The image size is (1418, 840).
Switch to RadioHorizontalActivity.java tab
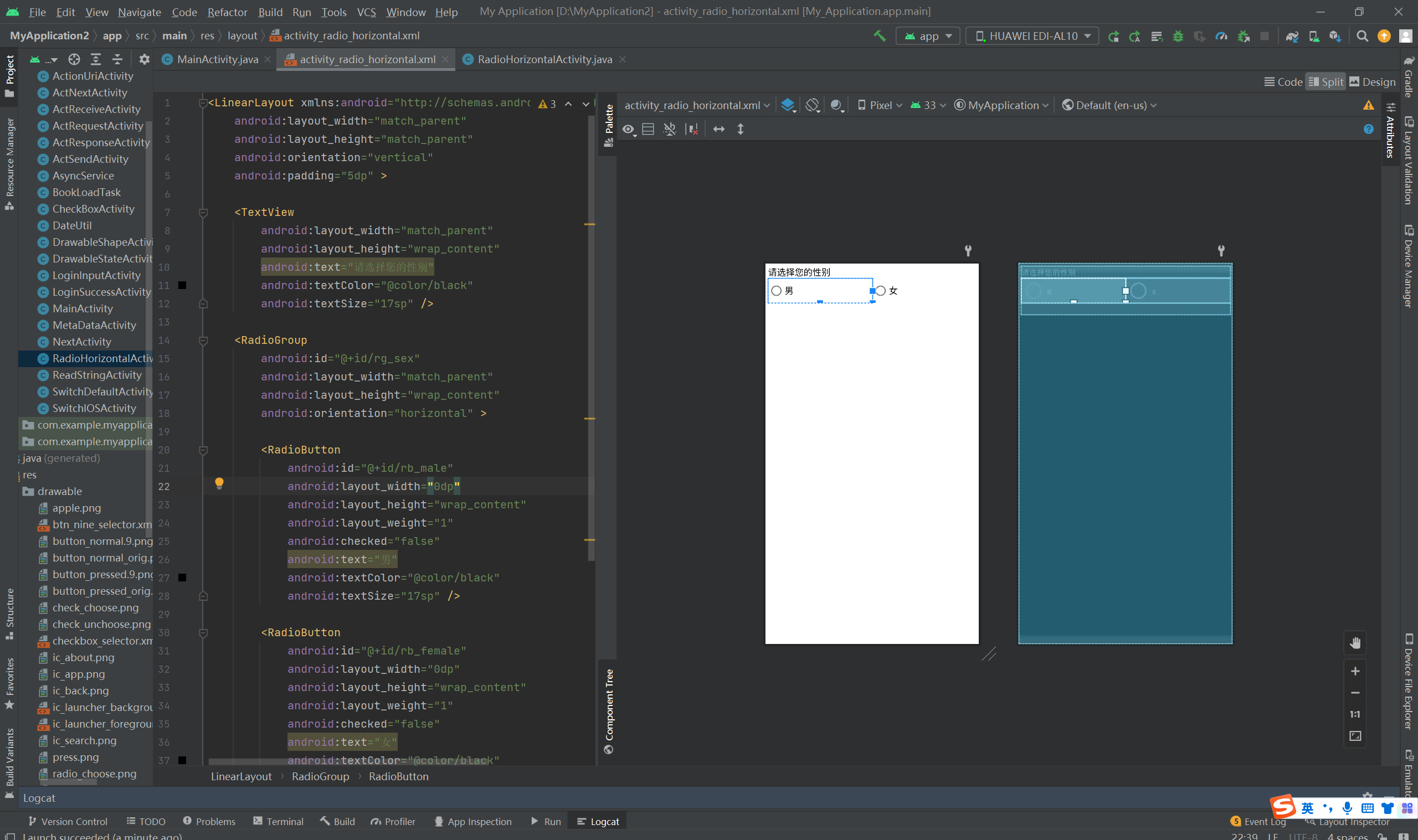544,59
